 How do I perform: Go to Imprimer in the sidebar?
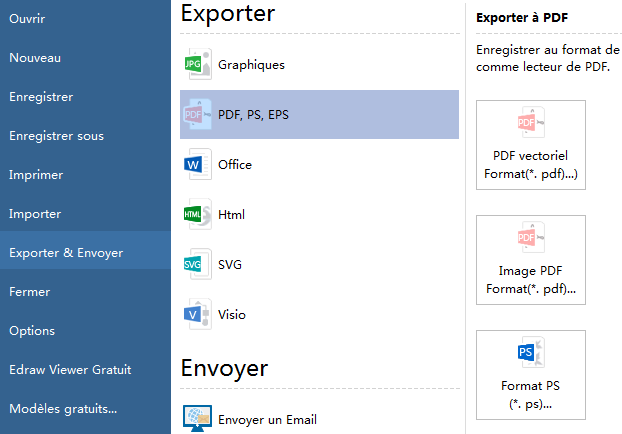[36, 175]
